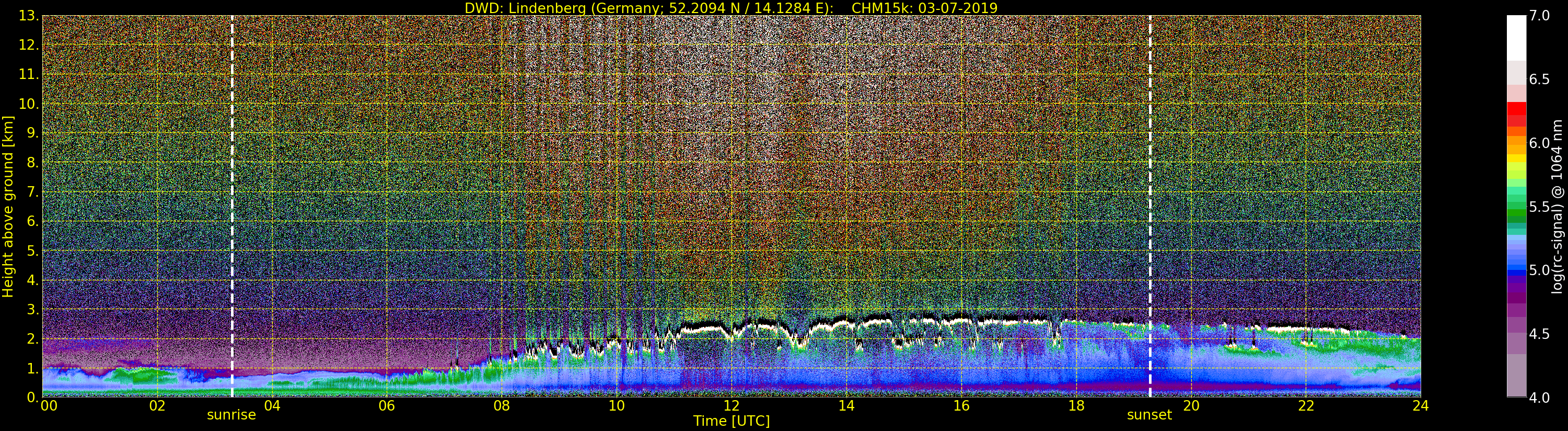
Task: Click the '7.' height axis tick label
Action: pyautogui.click(x=33, y=192)
